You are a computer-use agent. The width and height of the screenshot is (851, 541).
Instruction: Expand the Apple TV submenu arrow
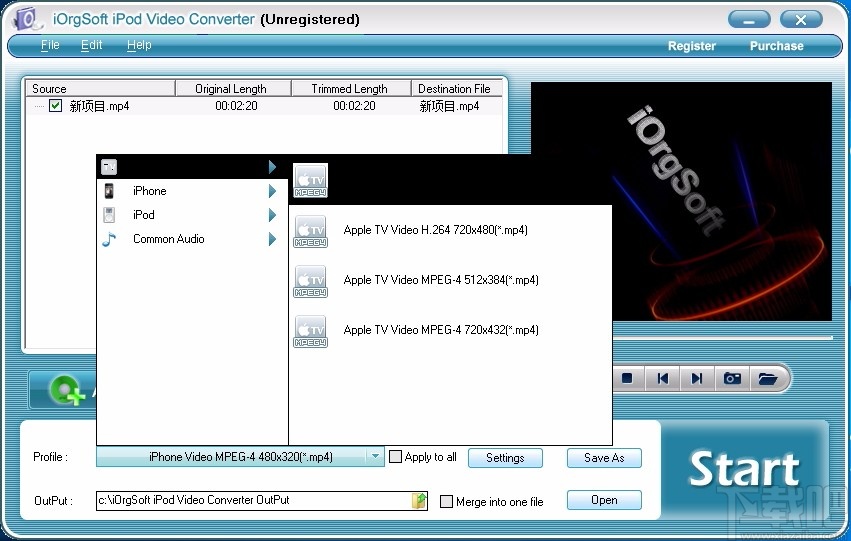pos(272,167)
